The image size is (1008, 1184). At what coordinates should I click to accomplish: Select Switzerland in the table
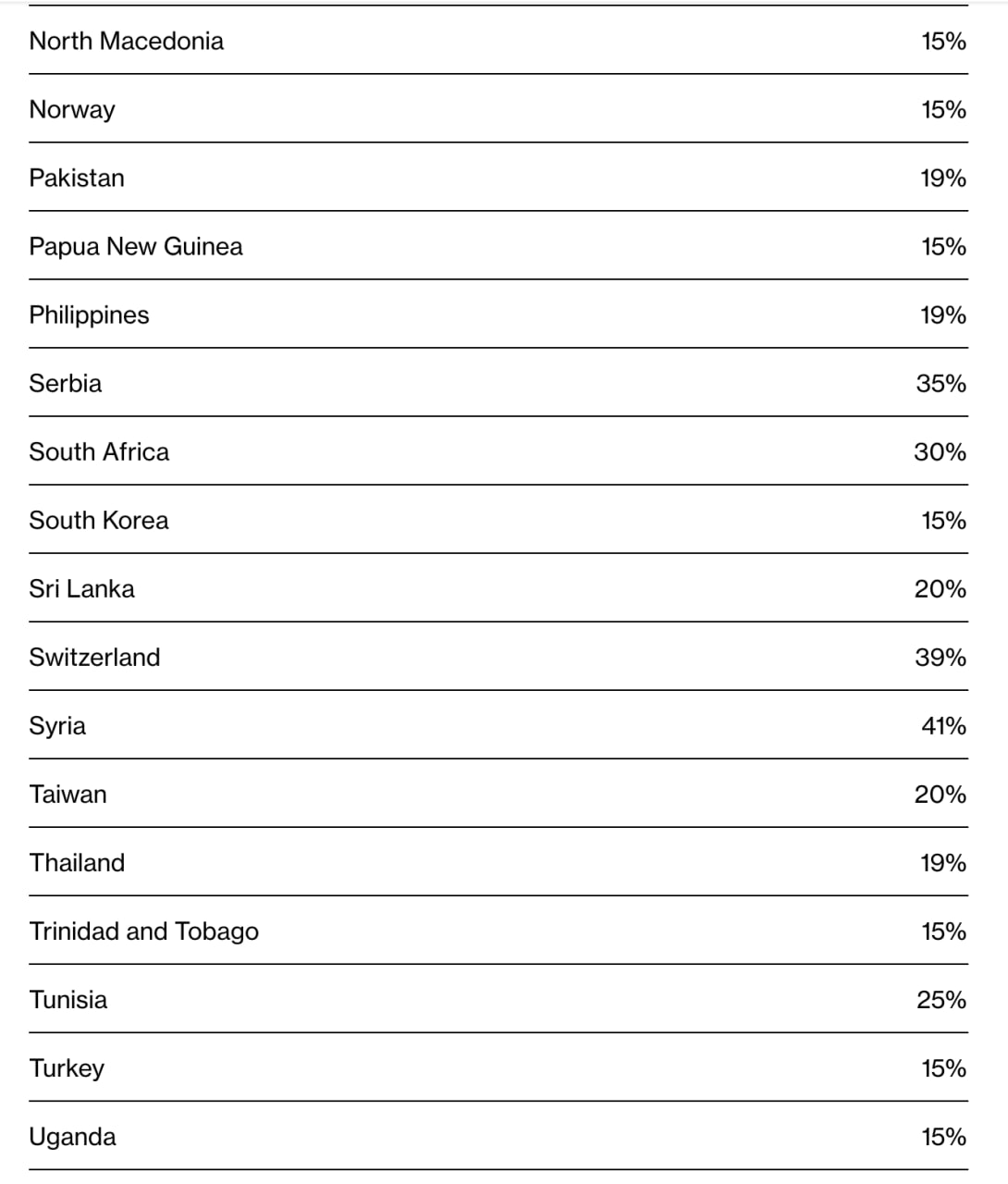click(94, 657)
